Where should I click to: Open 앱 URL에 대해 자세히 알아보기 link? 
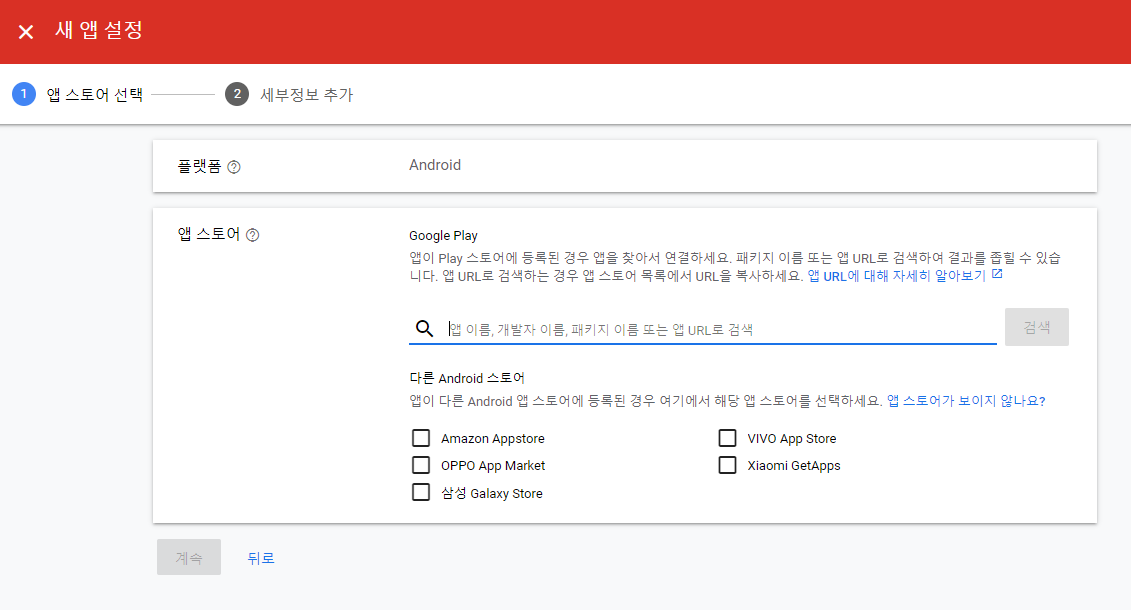(x=897, y=276)
